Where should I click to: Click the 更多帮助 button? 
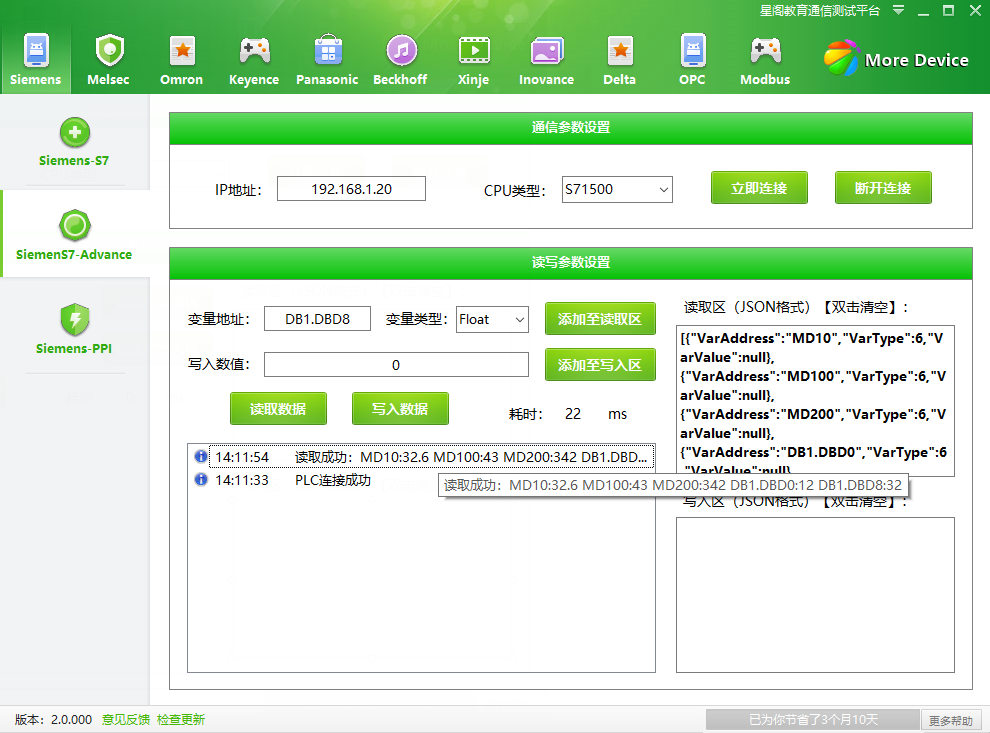950,720
